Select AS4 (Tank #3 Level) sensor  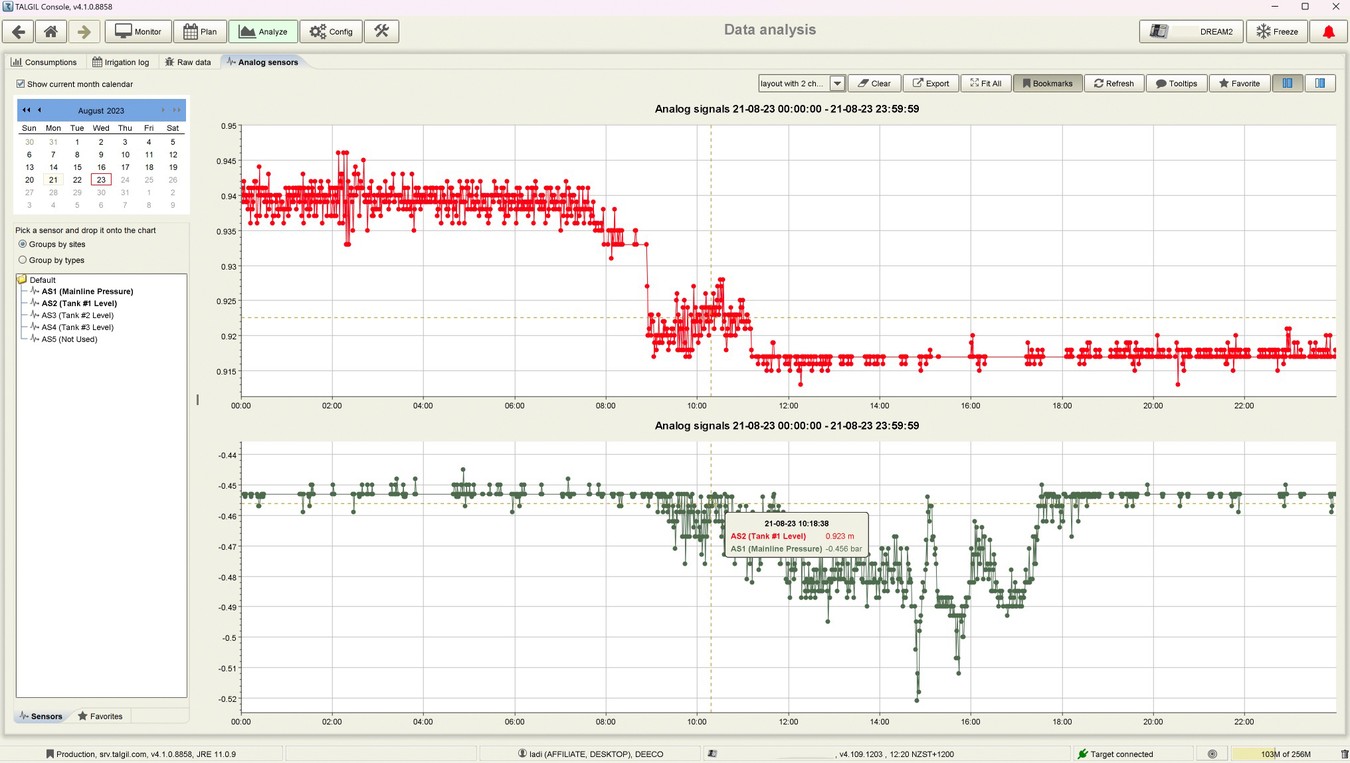[x=77, y=327]
